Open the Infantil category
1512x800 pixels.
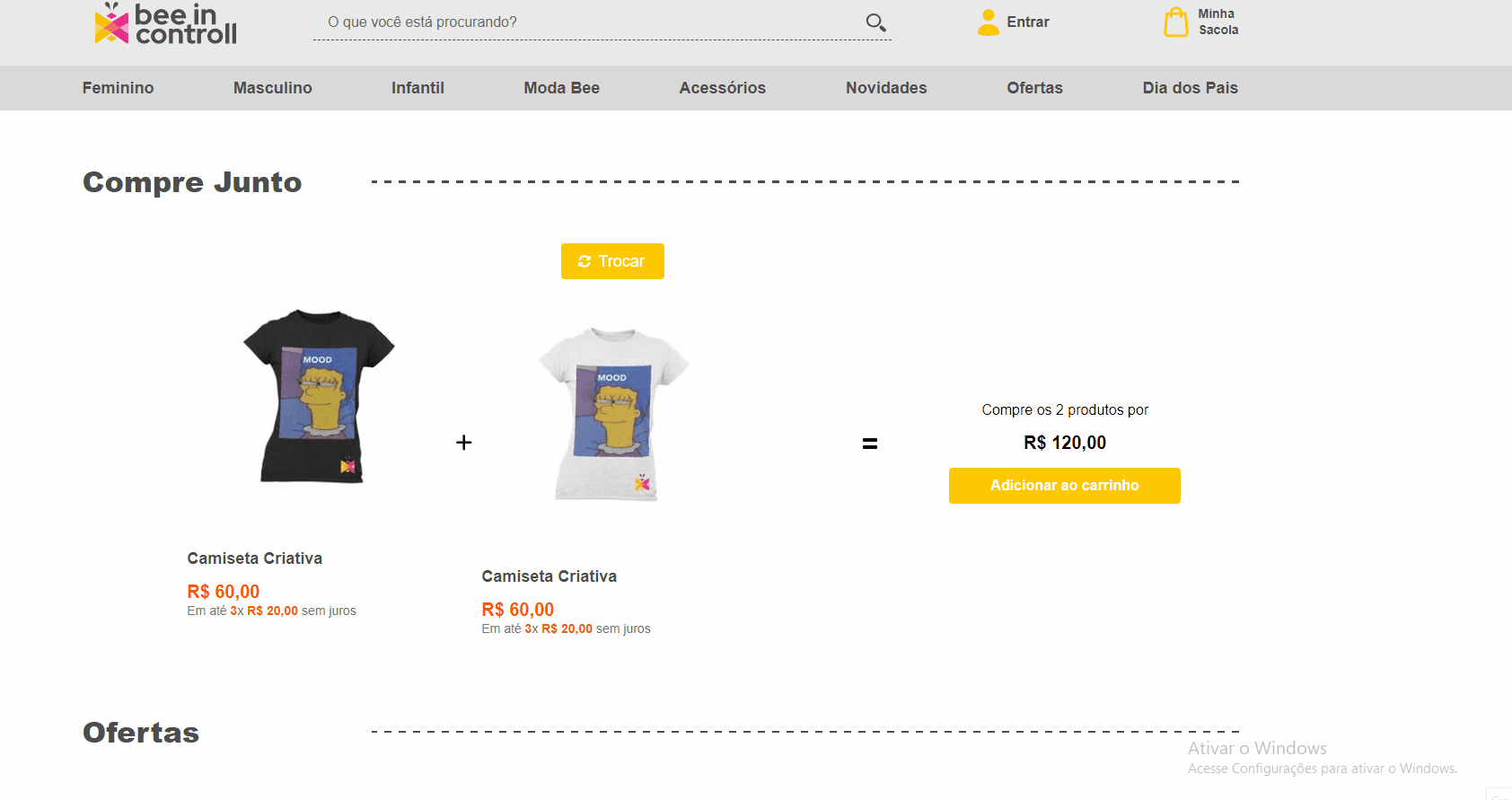(x=418, y=88)
